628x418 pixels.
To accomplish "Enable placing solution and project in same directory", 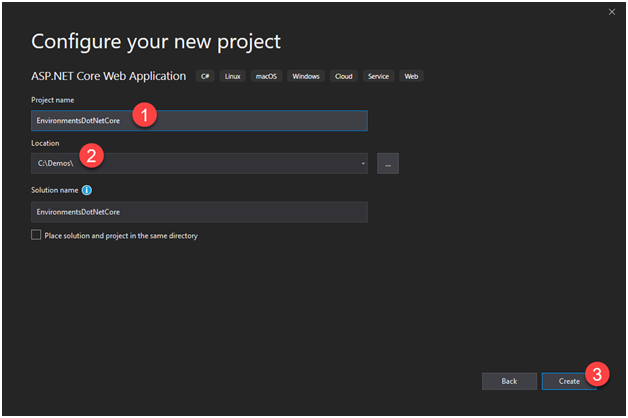I will click(37, 236).
